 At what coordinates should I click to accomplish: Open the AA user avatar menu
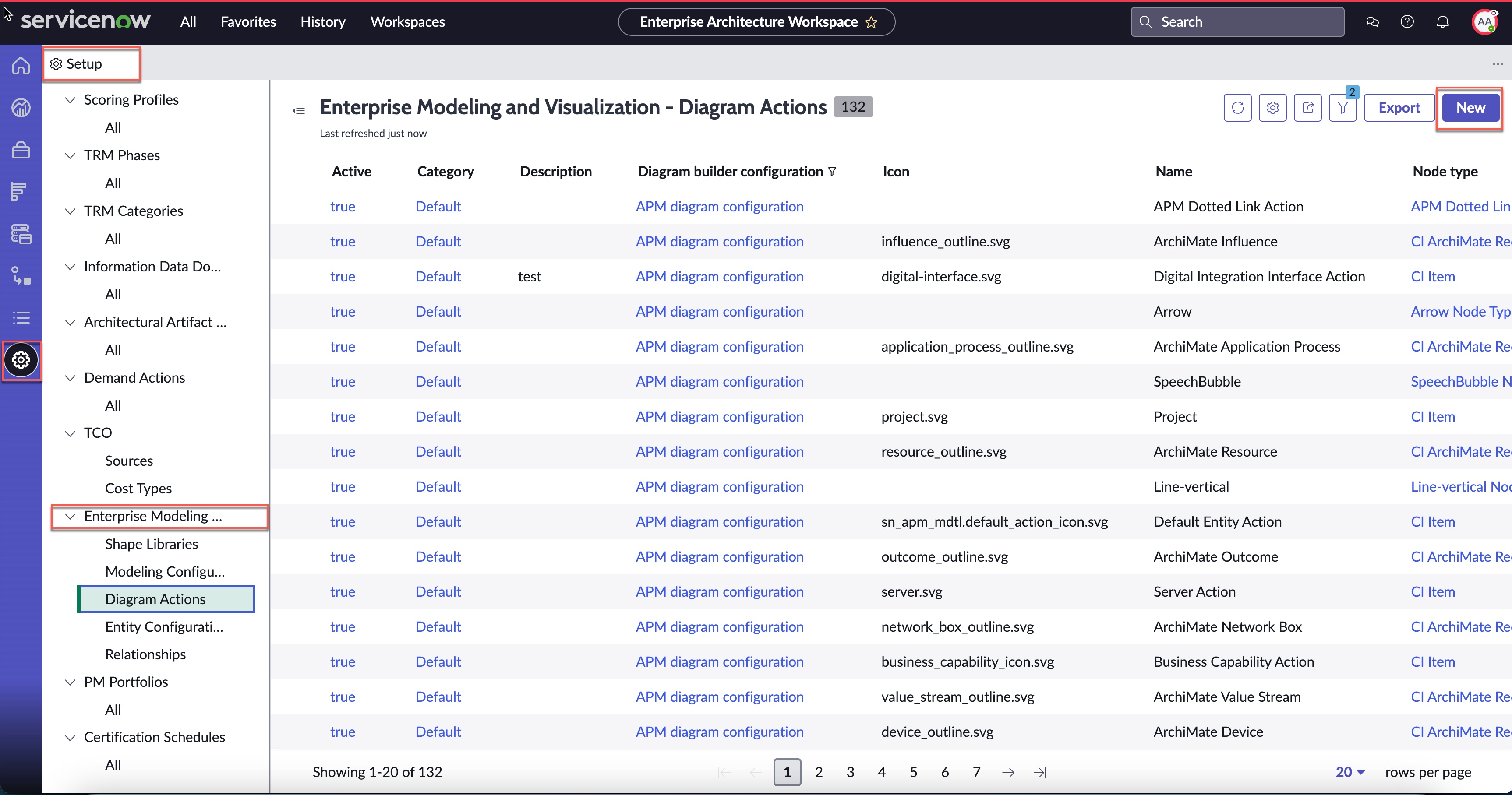coord(1484,22)
